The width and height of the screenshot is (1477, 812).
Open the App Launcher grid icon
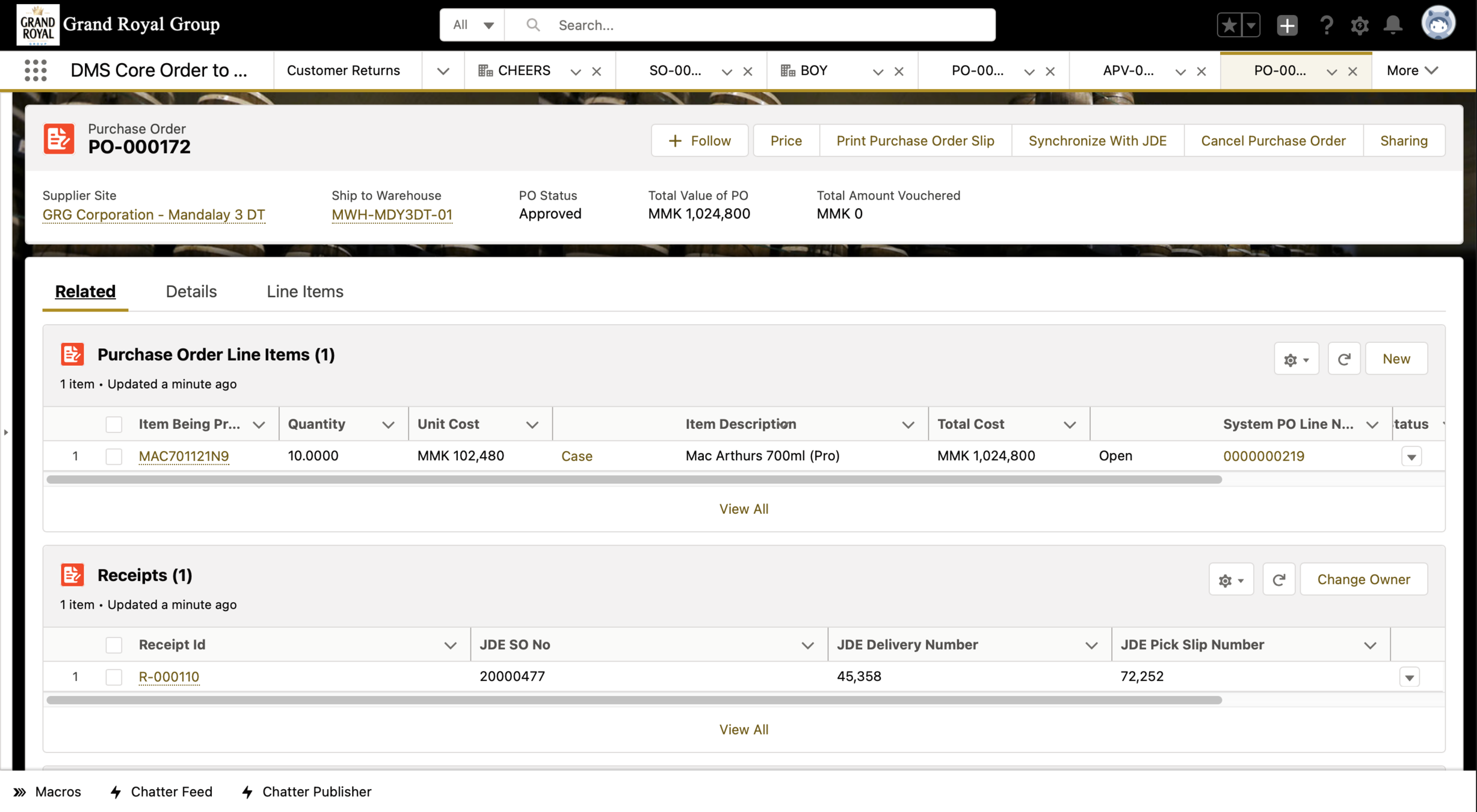(35, 70)
